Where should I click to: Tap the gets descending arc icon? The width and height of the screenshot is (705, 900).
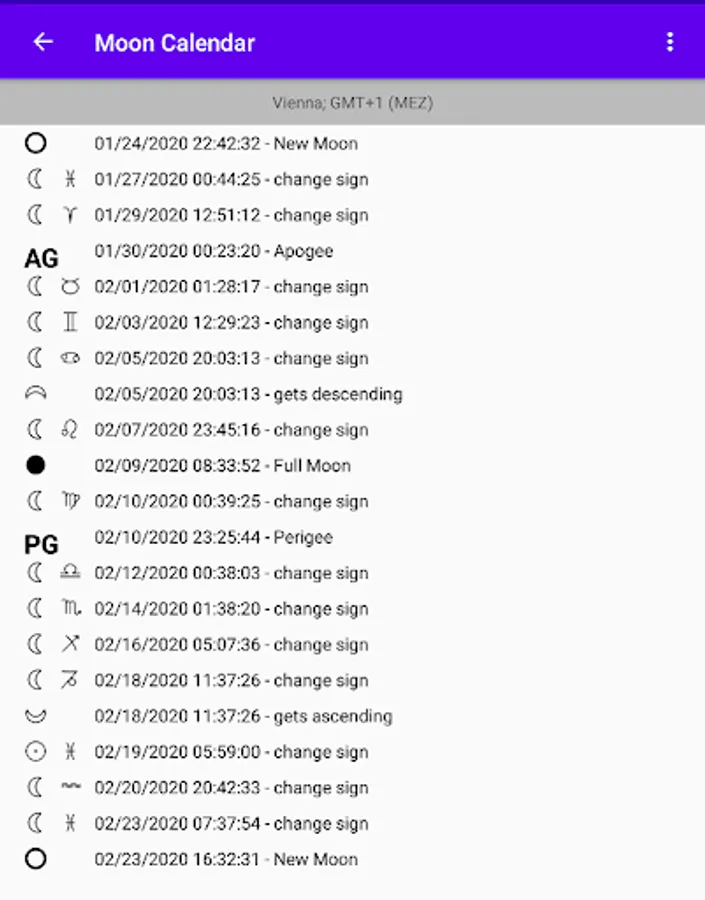pos(36,393)
